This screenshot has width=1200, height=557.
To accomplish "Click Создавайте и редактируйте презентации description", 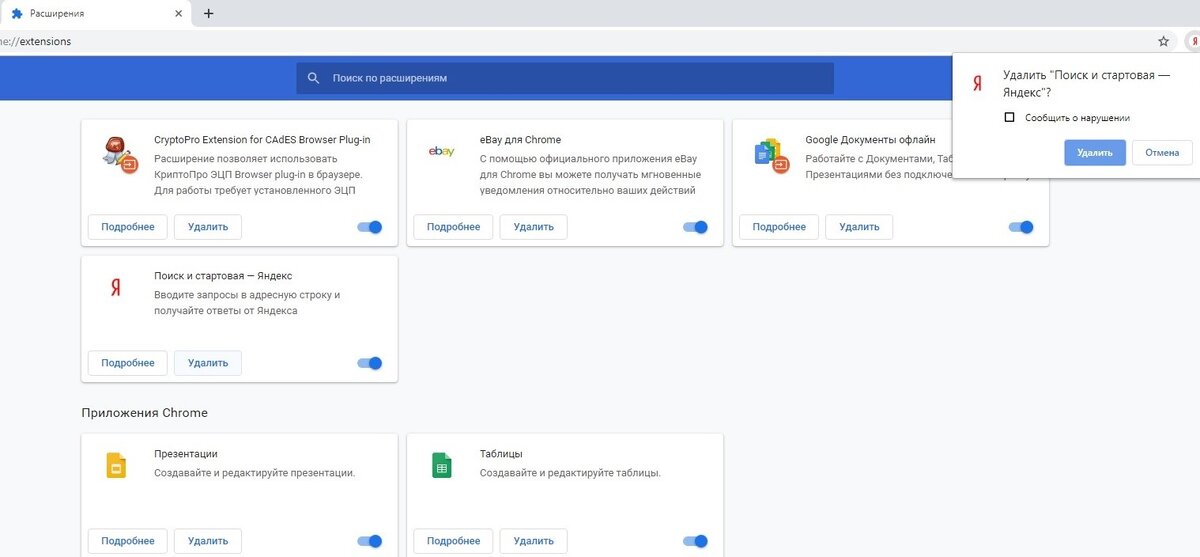I will pos(255,473).
